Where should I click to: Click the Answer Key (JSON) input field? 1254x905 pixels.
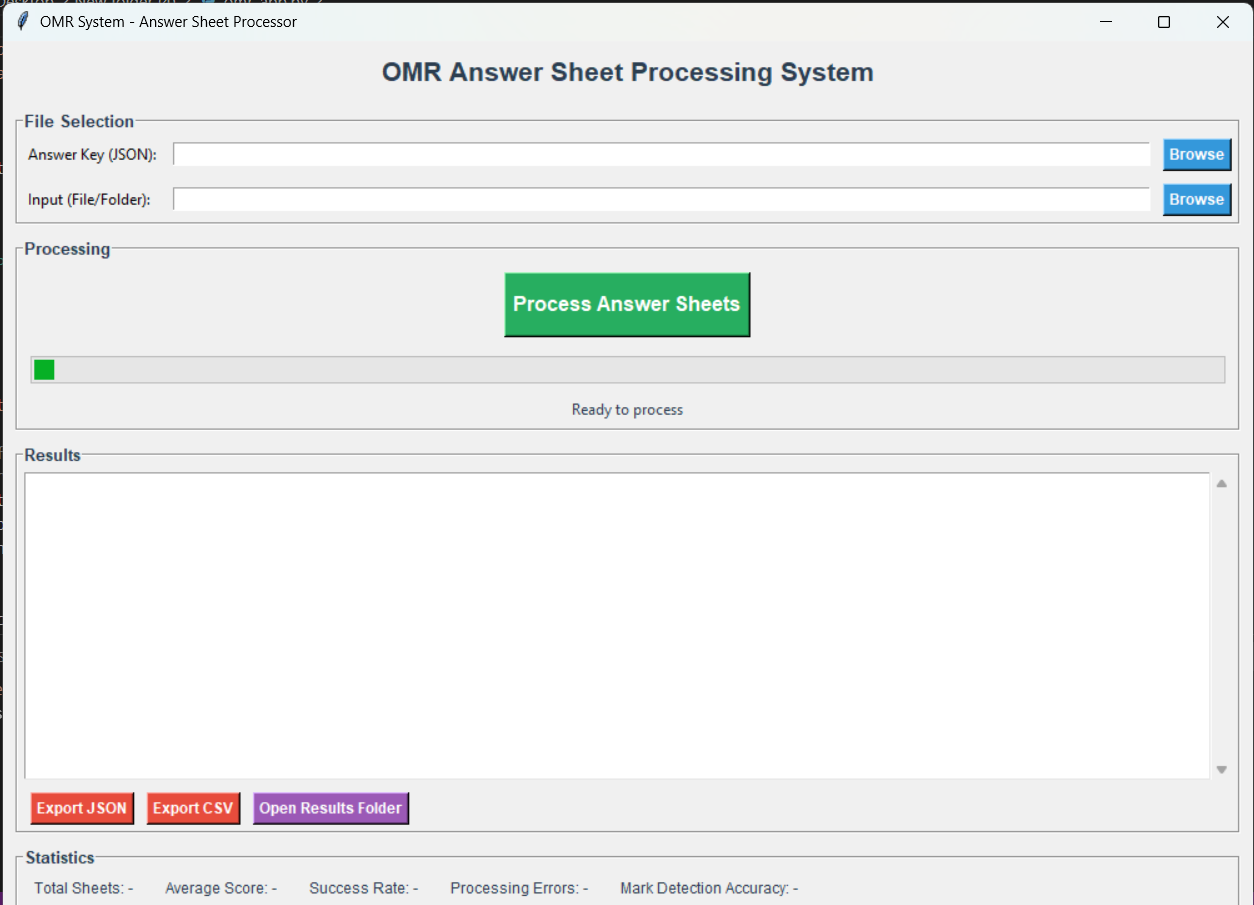point(662,154)
